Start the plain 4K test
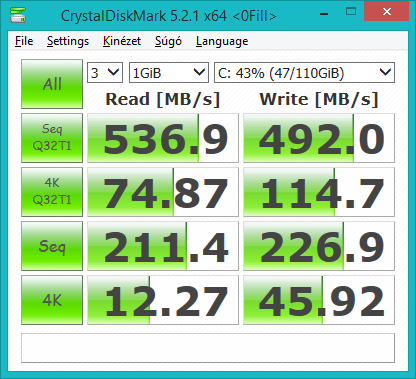416x379 pixels. tap(52, 300)
